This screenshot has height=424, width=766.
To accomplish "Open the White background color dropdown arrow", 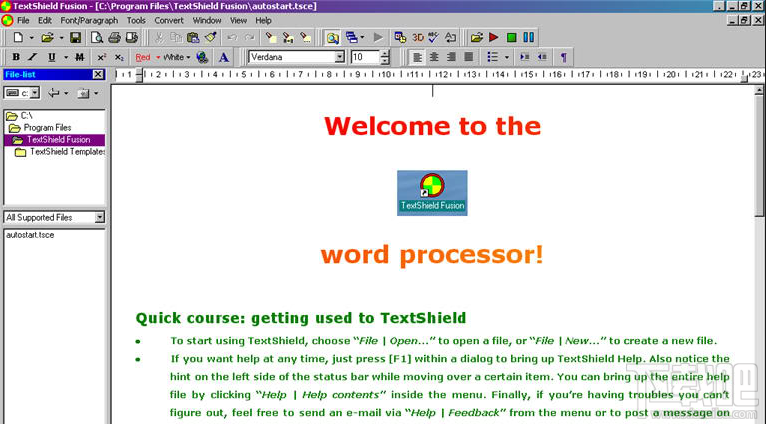I will point(188,57).
